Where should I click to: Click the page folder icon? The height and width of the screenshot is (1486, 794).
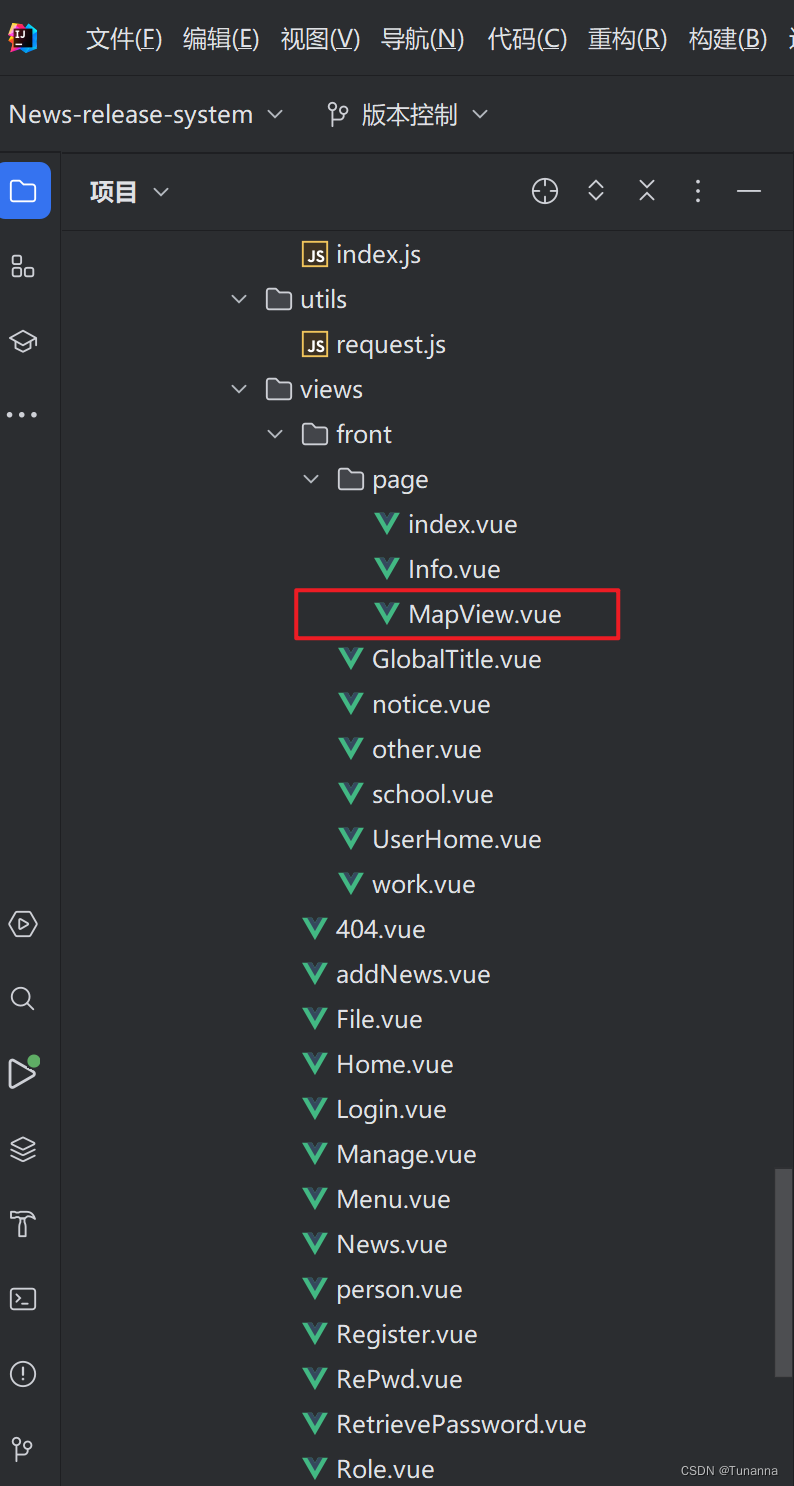pos(351,479)
